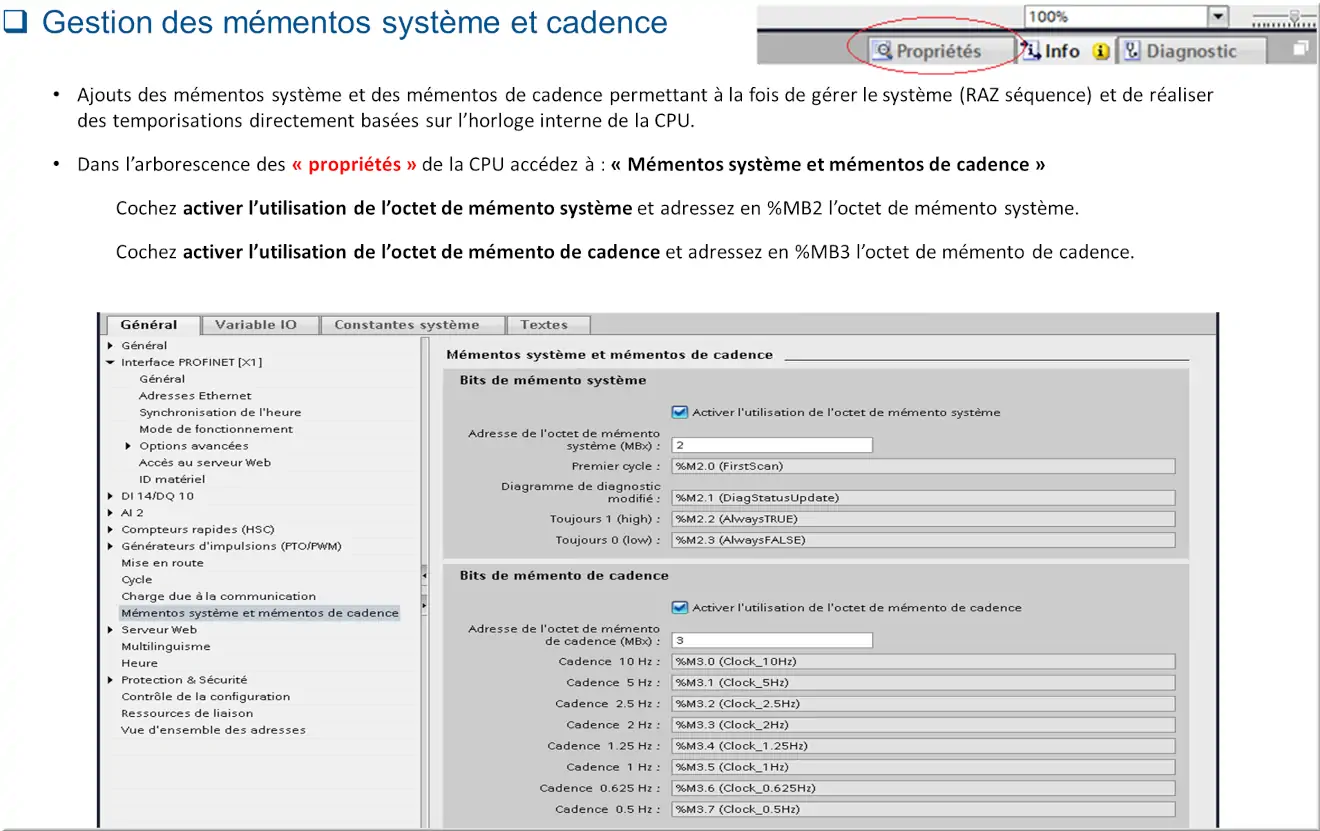Click the system memory byte address field
This screenshot has width=1320, height=831.
tap(772, 445)
